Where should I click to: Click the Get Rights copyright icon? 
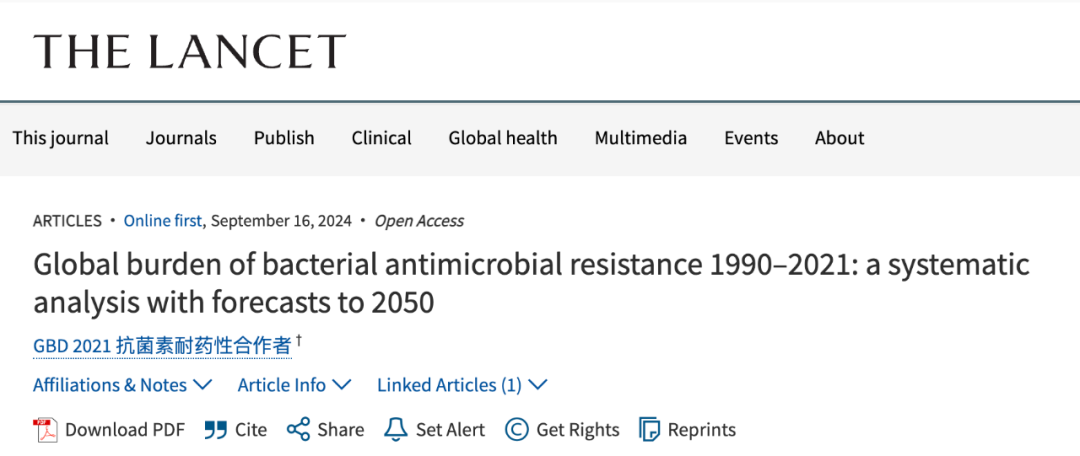[517, 430]
